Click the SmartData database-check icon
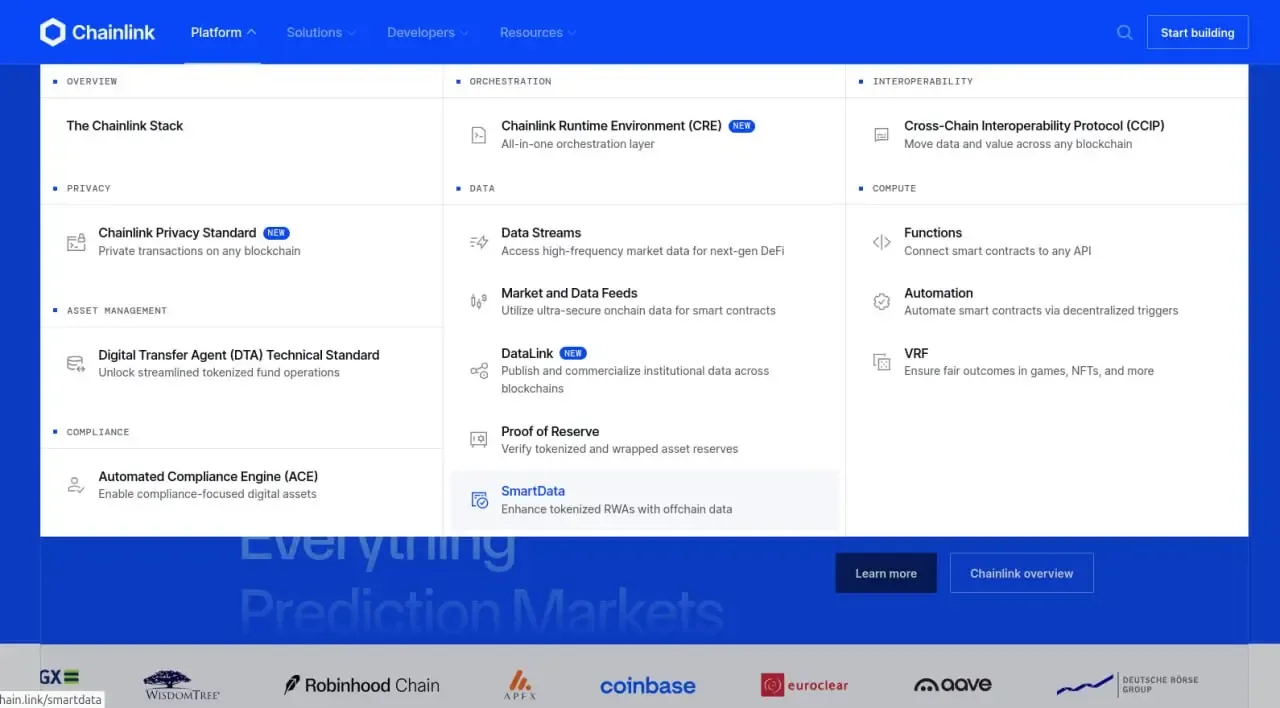Image resolution: width=1280 pixels, height=708 pixels. [x=479, y=500]
